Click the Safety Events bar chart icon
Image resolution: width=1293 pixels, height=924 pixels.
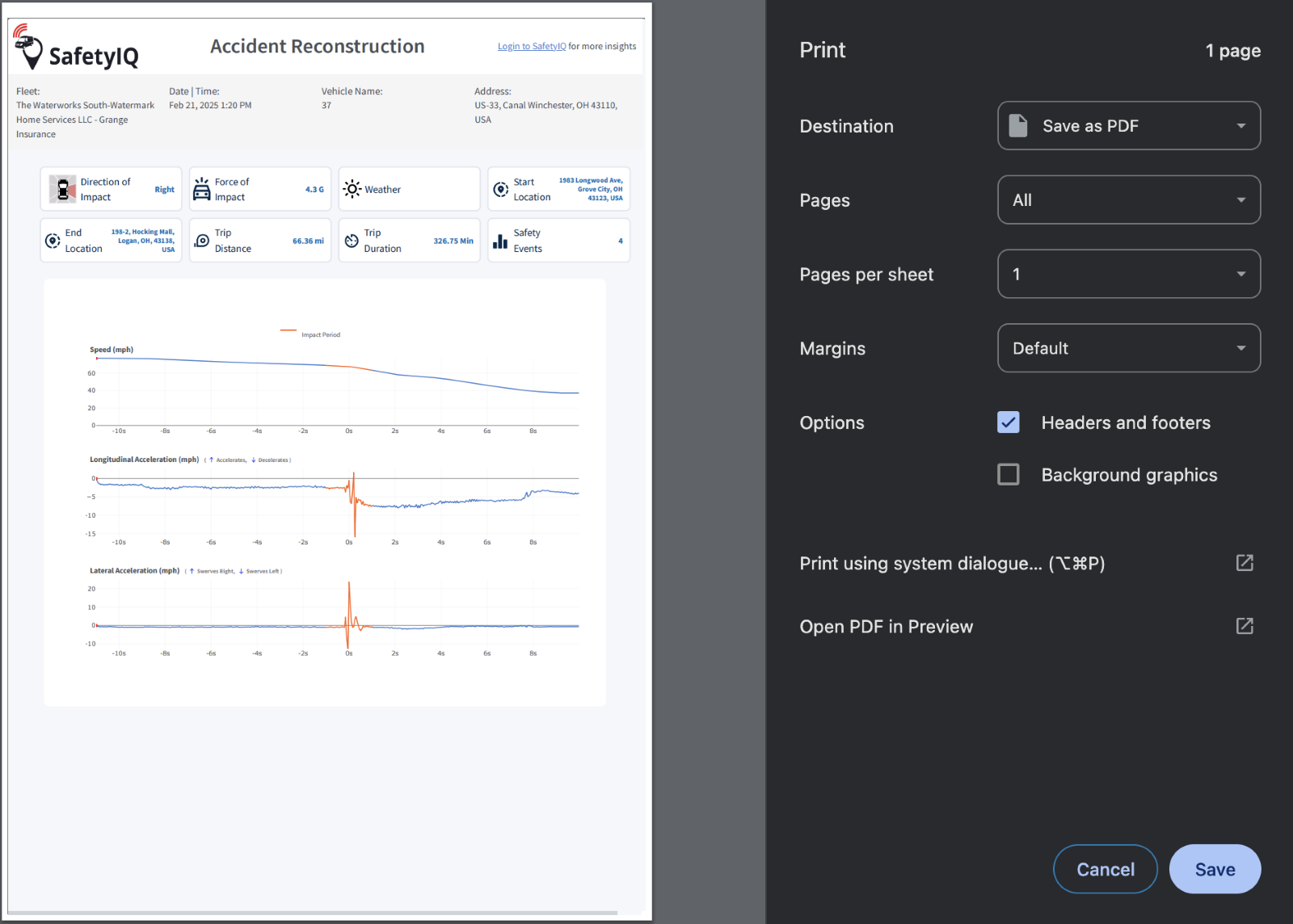(x=500, y=241)
